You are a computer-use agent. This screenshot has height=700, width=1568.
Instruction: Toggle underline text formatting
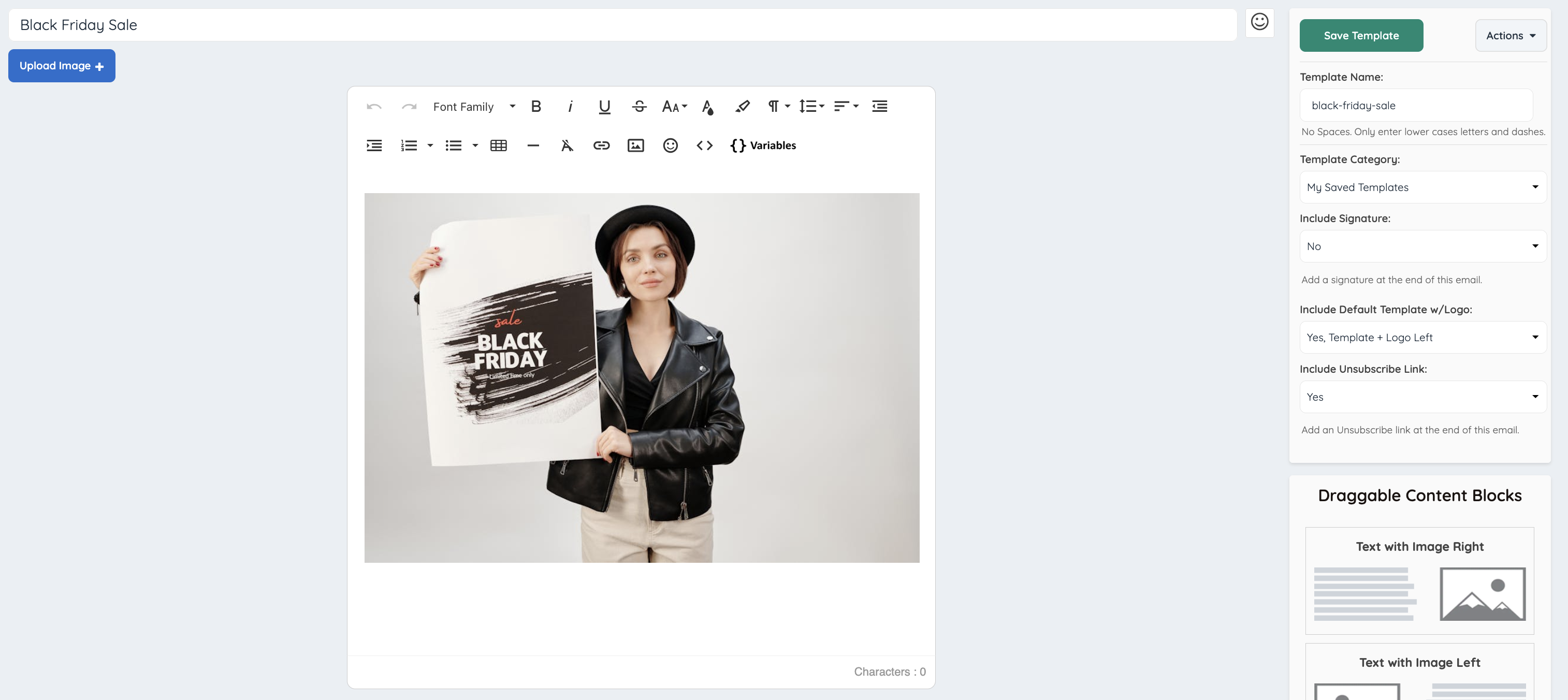click(604, 107)
